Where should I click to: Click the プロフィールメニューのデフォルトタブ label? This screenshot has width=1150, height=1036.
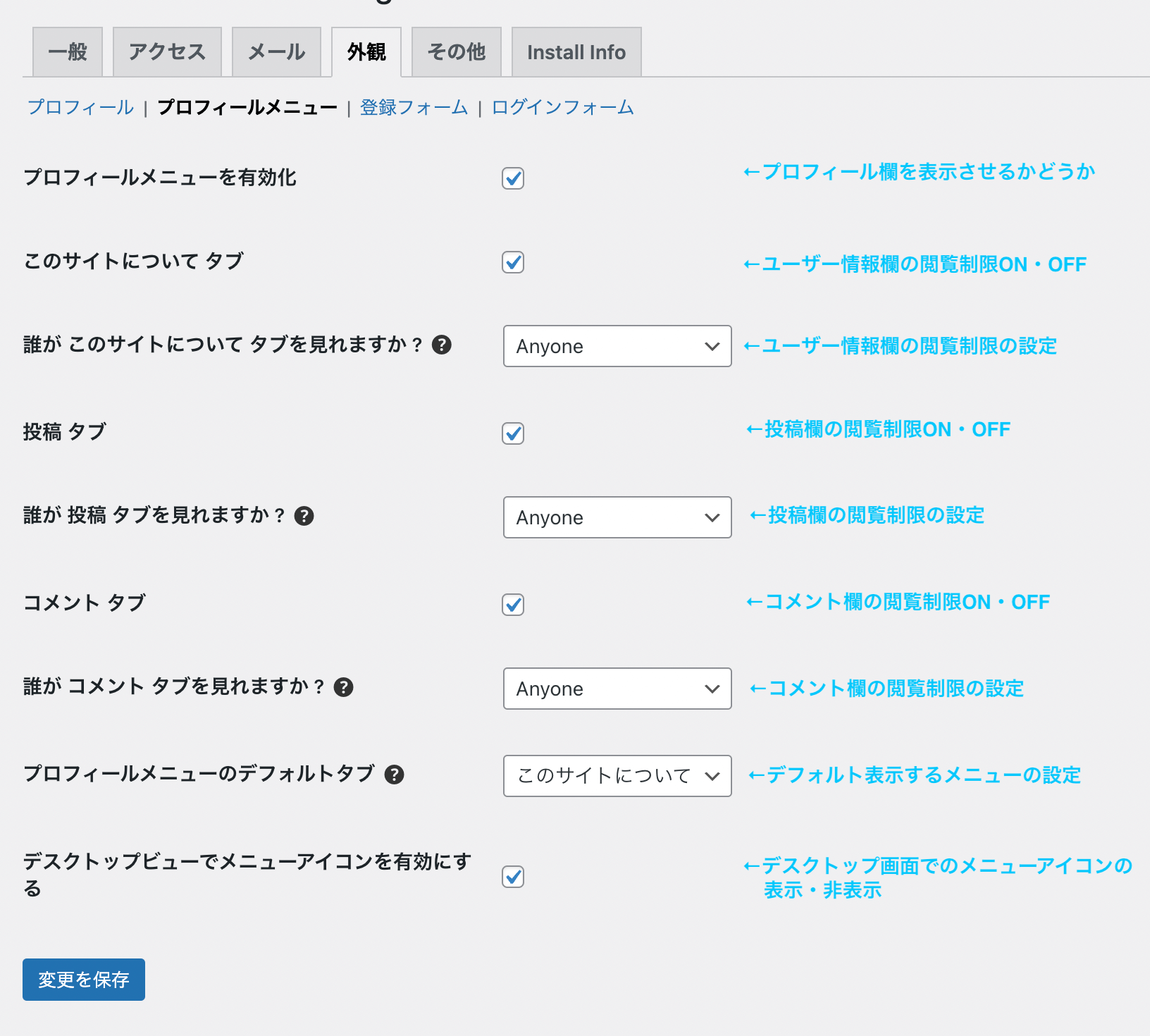(x=199, y=773)
